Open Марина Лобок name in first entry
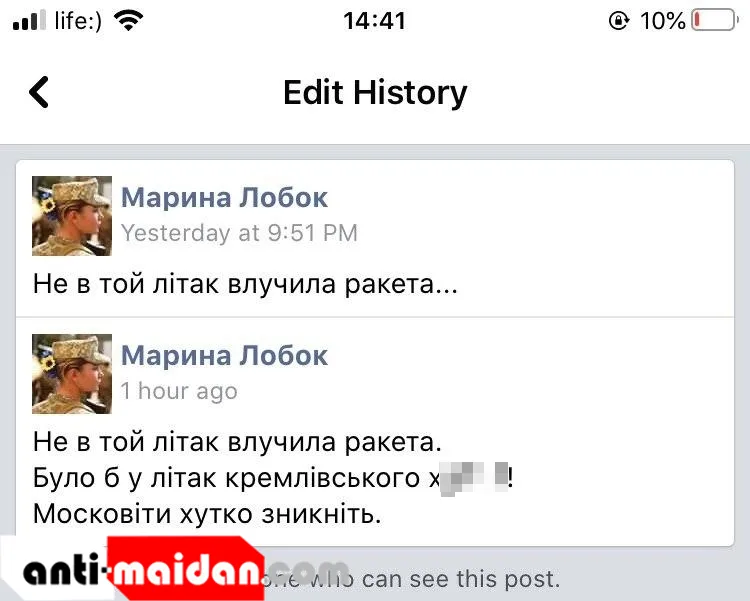 (x=224, y=197)
